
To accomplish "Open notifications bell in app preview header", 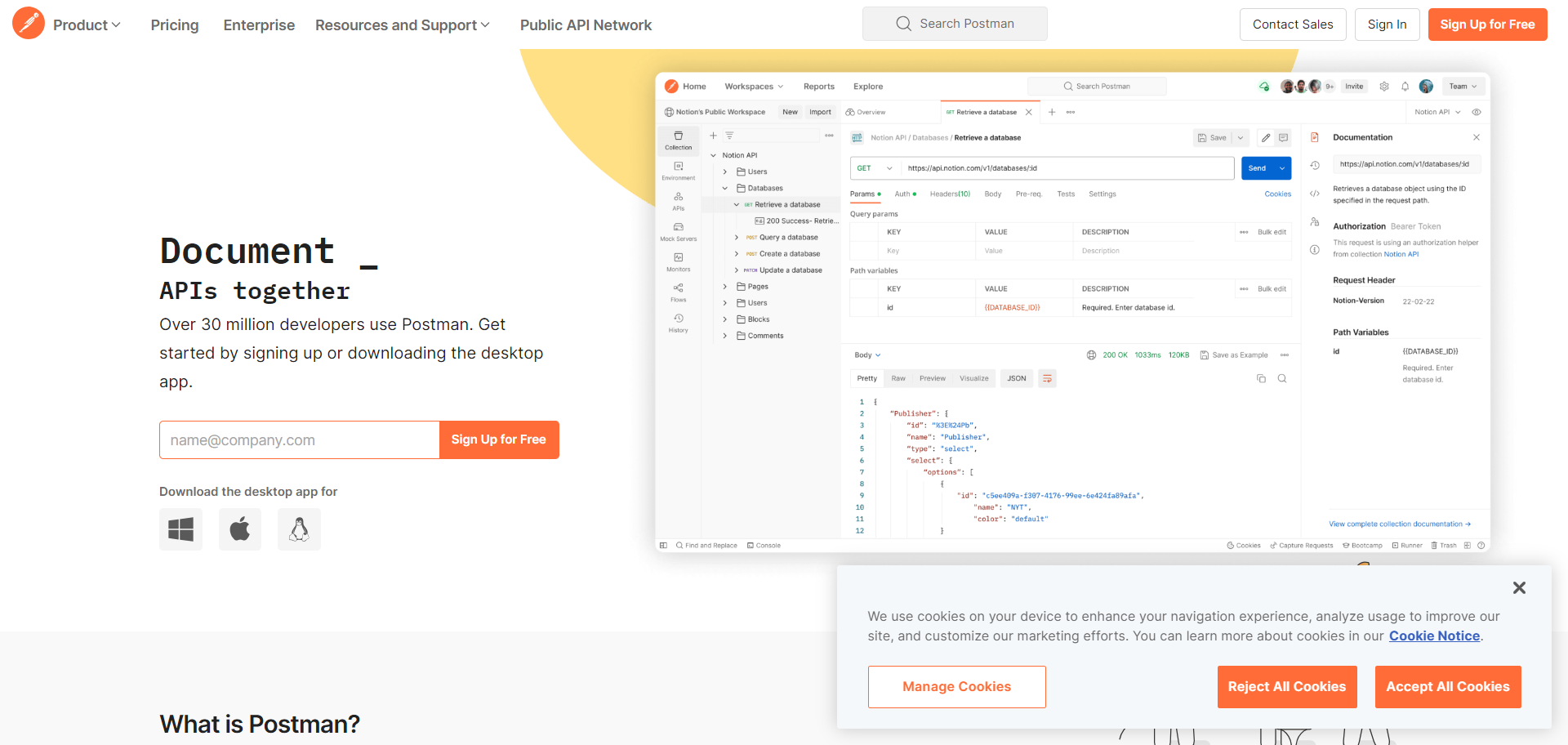I will (1405, 87).
